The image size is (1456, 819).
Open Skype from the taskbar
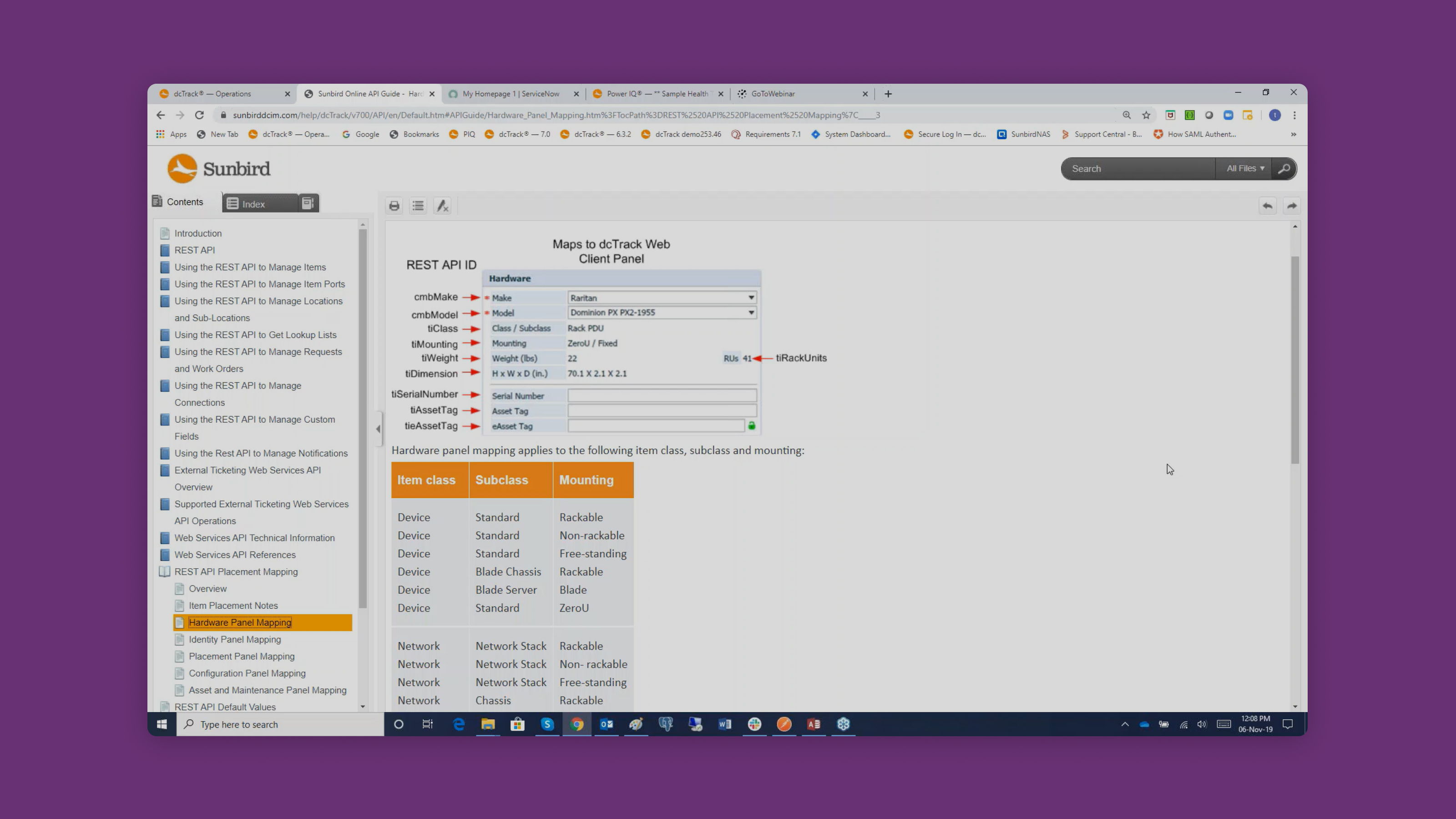click(547, 724)
